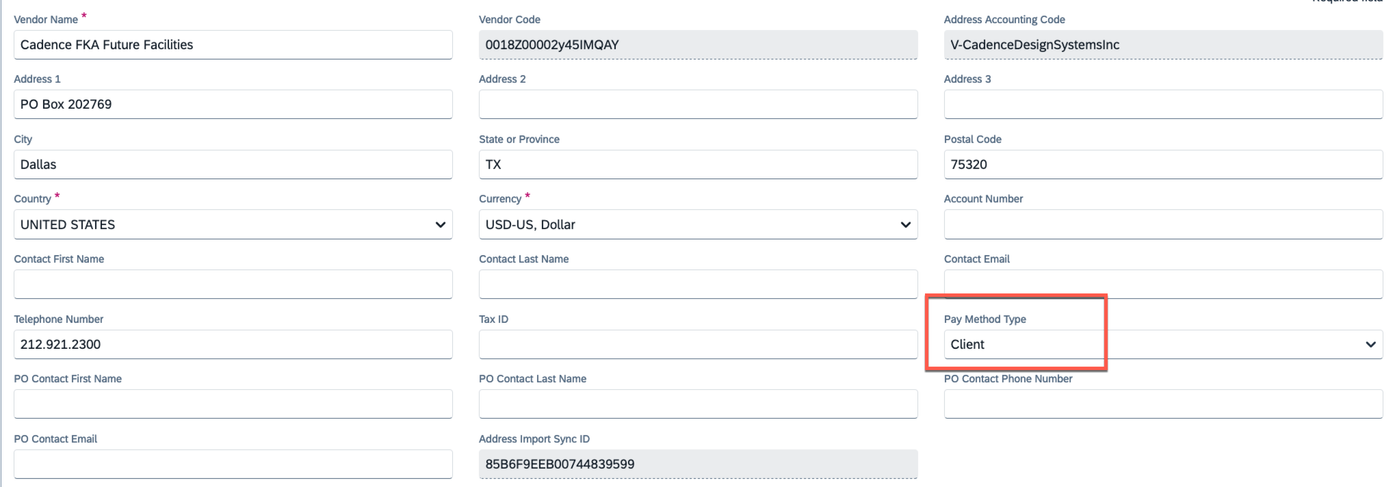
Task: Focus the Telephone Number field
Action: point(233,344)
